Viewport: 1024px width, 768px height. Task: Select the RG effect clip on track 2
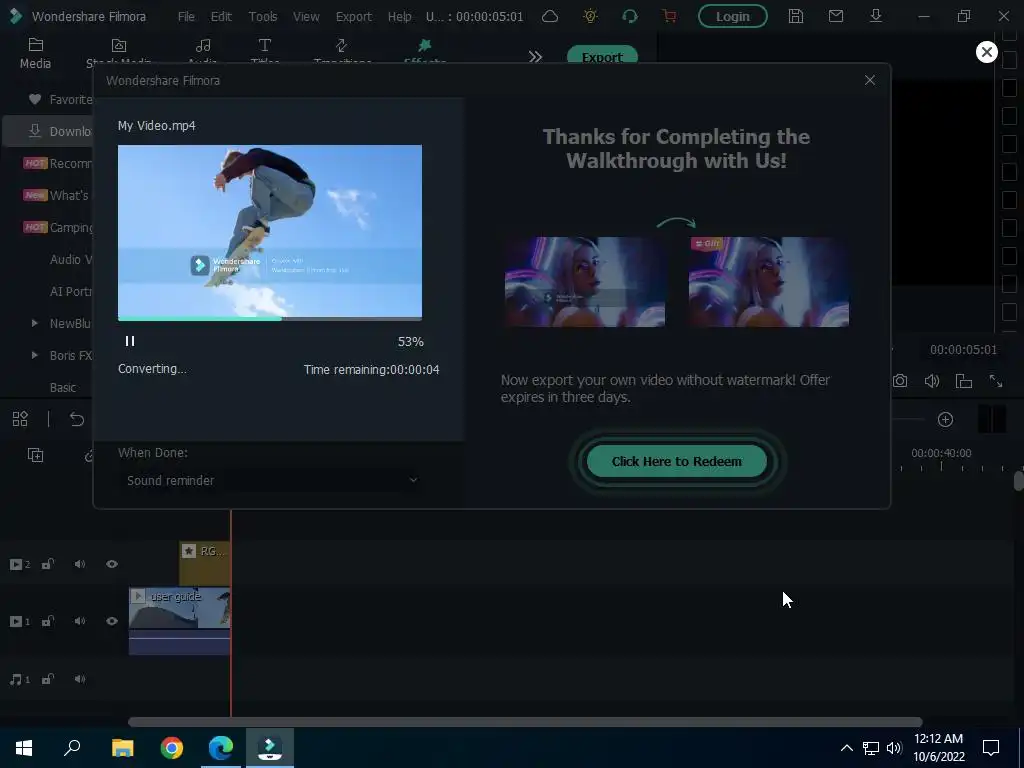[204, 563]
